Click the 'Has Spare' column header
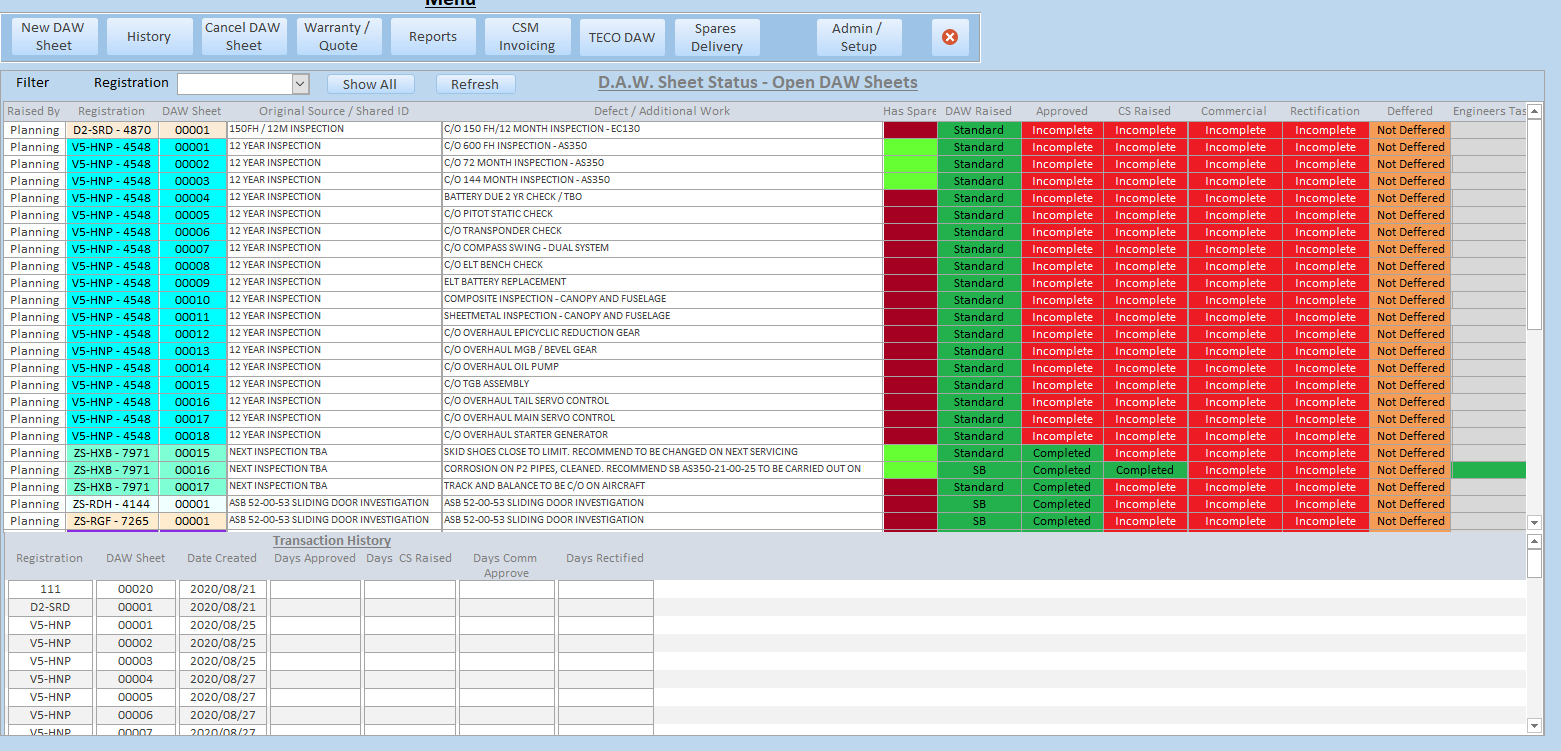1561x751 pixels. (x=910, y=111)
